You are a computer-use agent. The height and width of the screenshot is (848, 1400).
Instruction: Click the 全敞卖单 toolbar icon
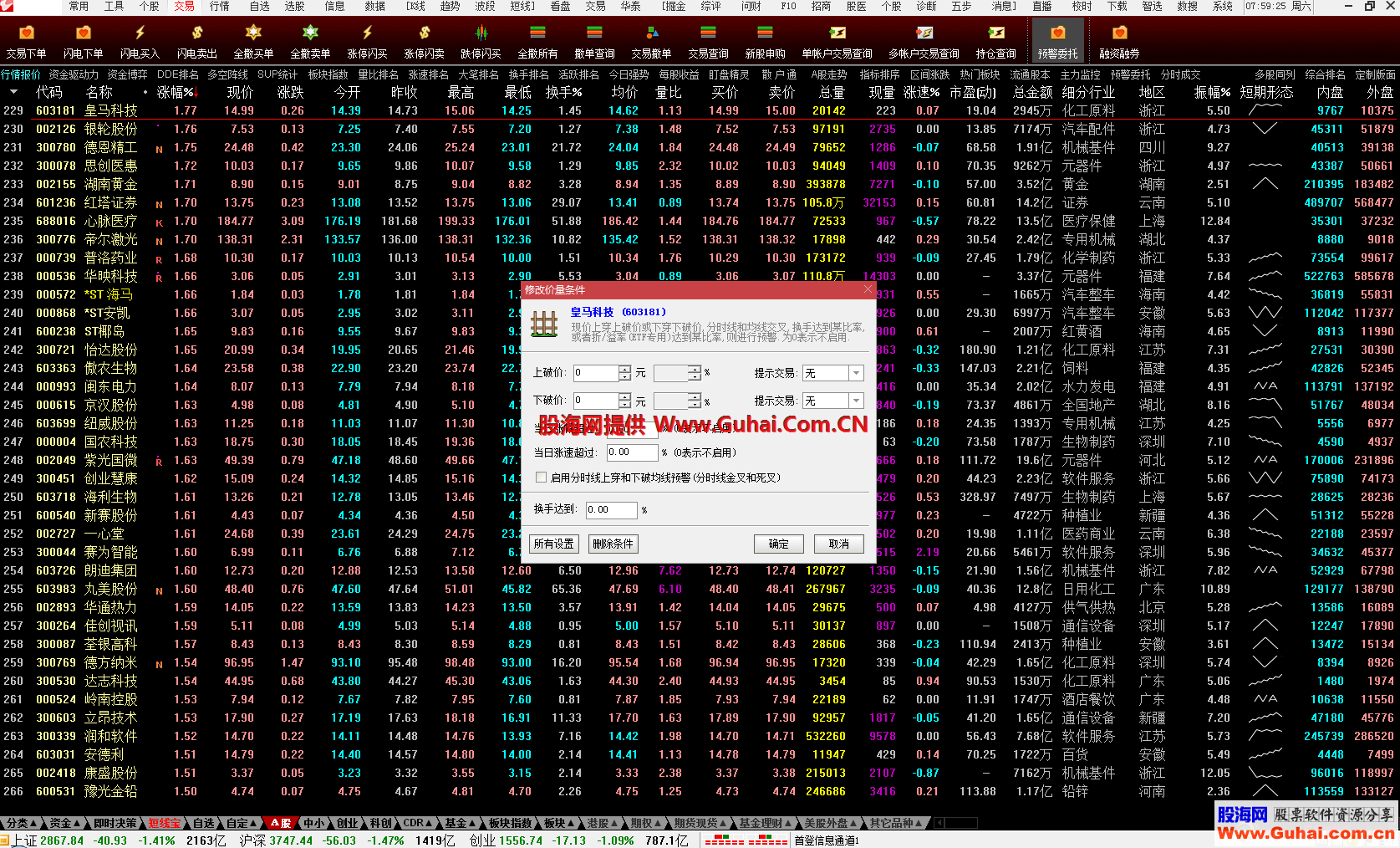[x=310, y=41]
